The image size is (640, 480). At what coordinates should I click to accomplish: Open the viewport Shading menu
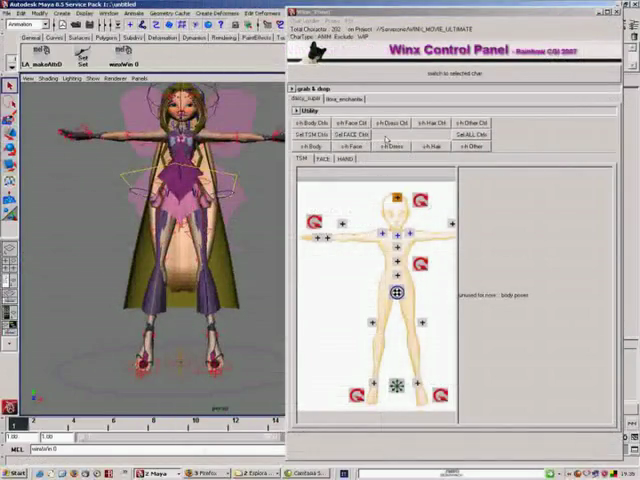[x=48, y=78]
